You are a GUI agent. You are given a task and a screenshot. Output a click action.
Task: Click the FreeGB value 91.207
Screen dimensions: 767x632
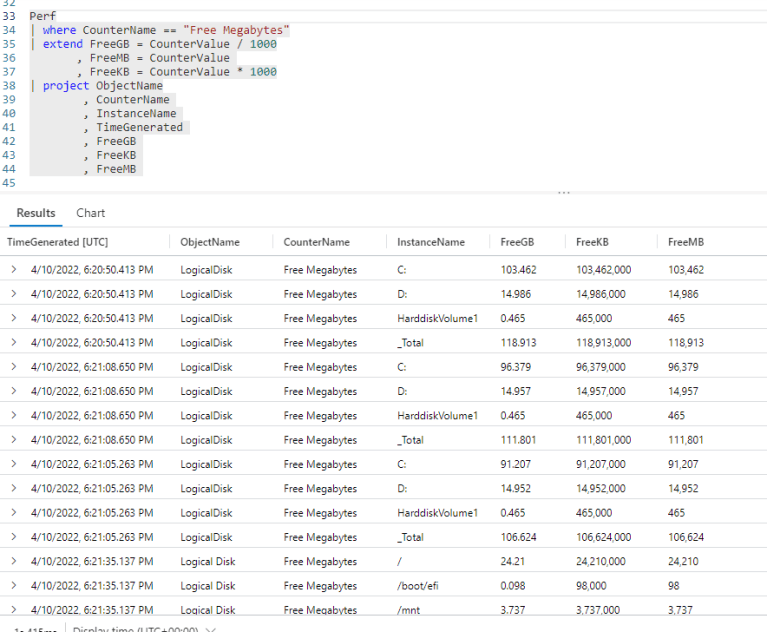tap(515, 464)
